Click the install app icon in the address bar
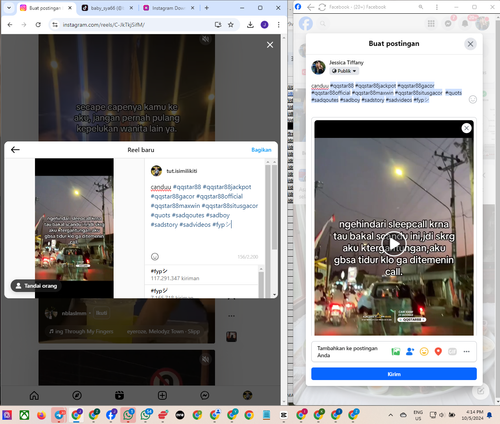 pos(218,25)
